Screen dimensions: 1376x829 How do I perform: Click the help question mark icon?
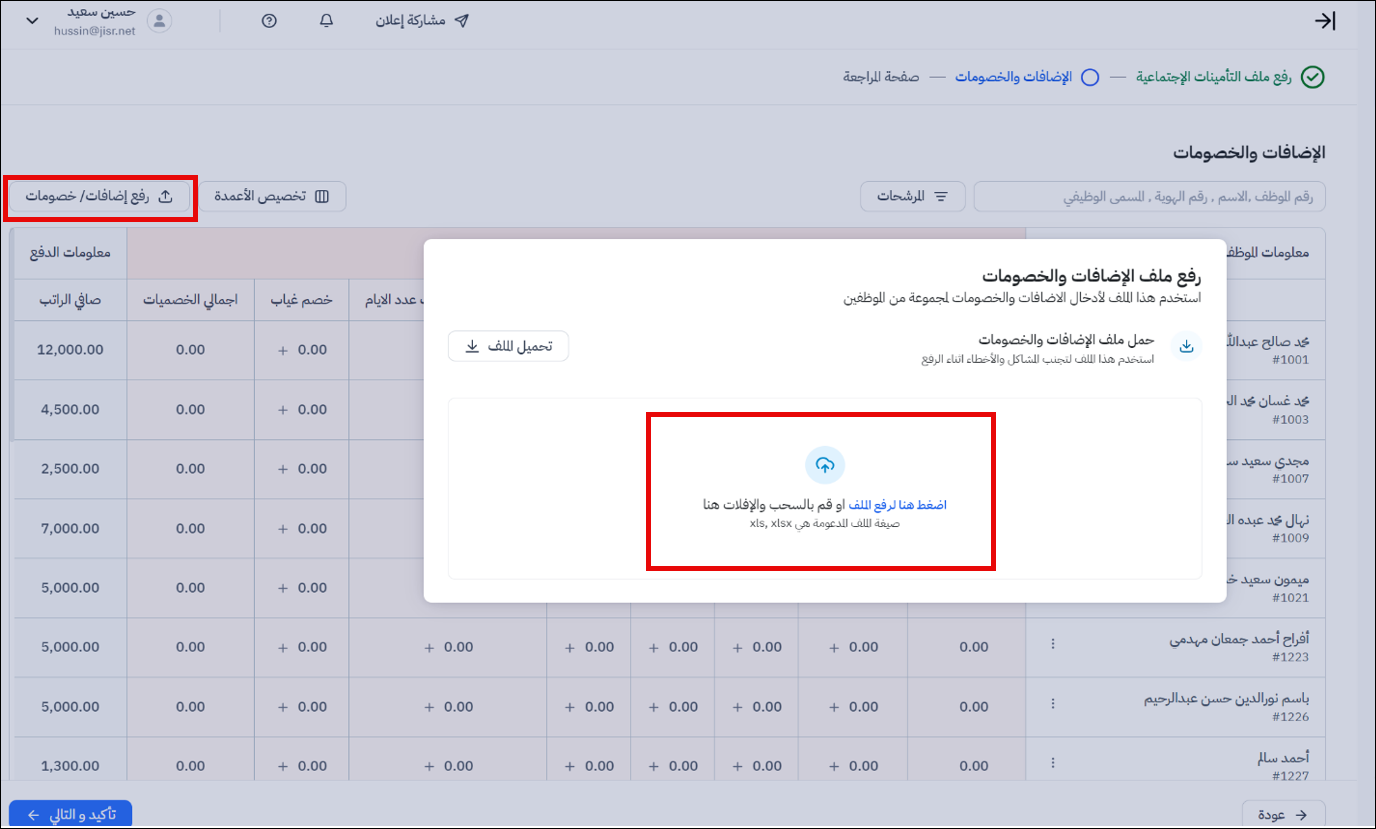click(269, 21)
